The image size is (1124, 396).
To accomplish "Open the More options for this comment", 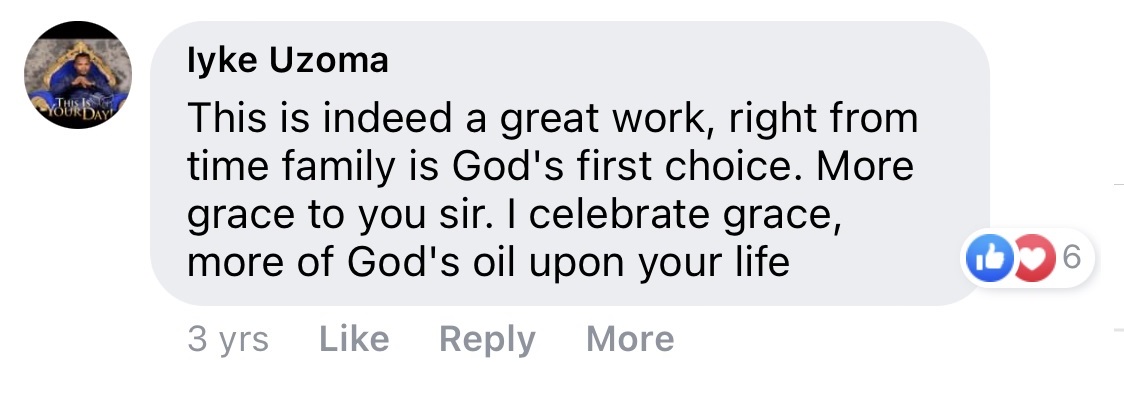I will tap(630, 339).
